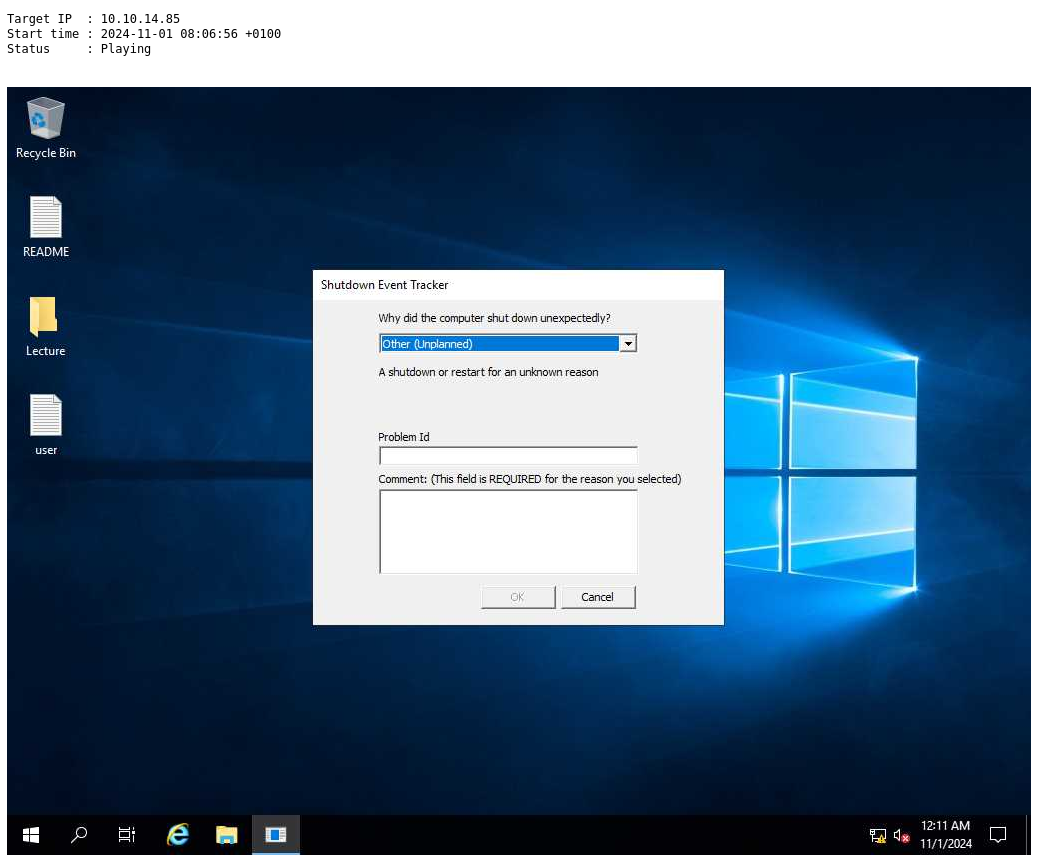Open Task View on the taskbar
Viewport: 1037px width, 862px height.
(x=126, y=835)
